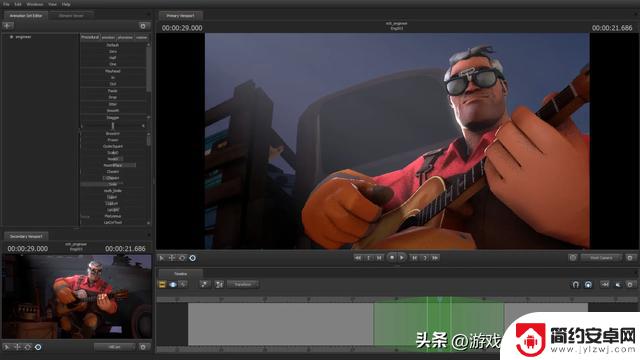Choose Screen mode in secondary viewport
This screenshot has height=360, width=640.
click(38, 347)
